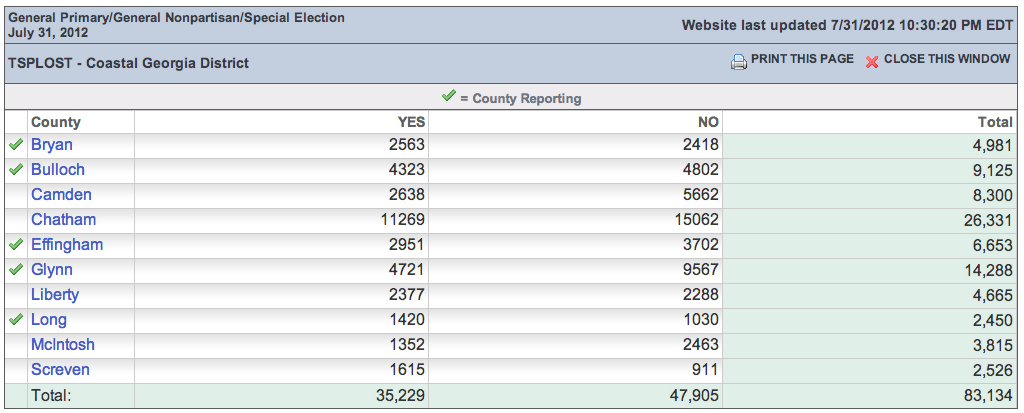Click the green checkmark beside Glynn
This screenshot has height=413, width=1024.
click(15, 270)
